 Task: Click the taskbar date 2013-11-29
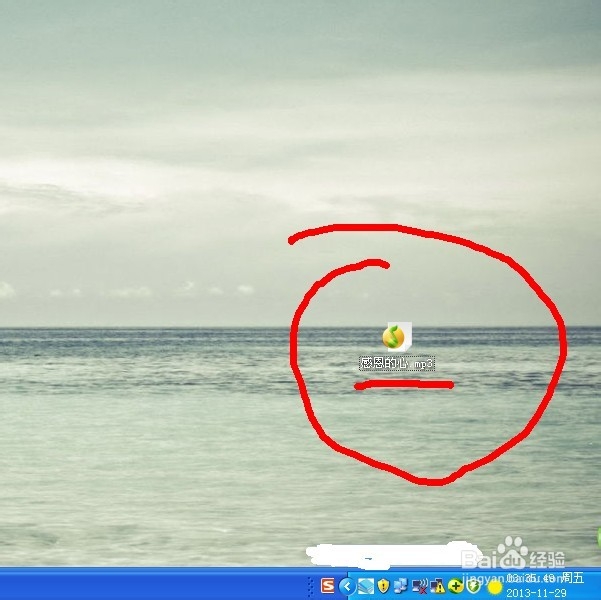pos(537,593)
